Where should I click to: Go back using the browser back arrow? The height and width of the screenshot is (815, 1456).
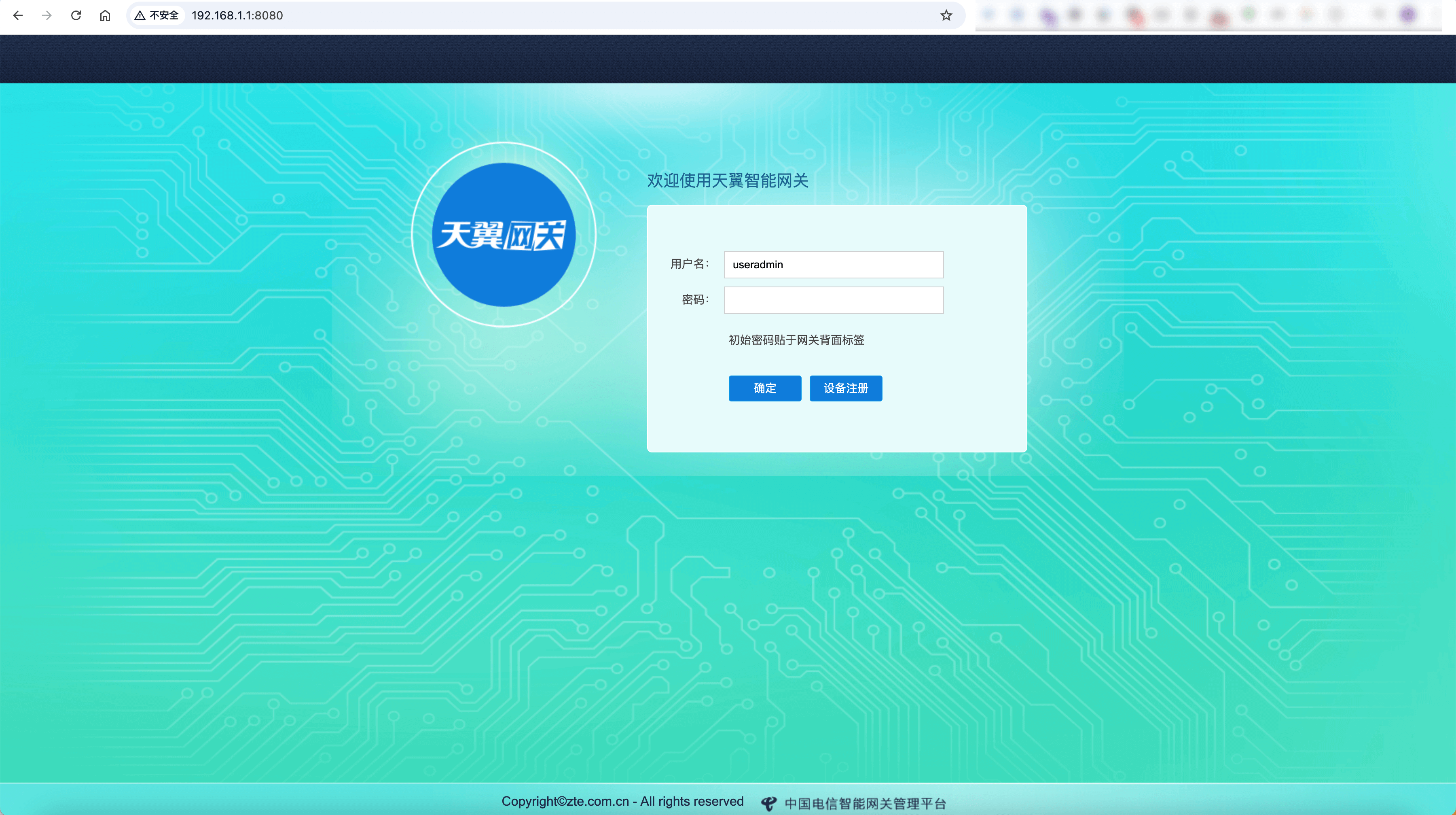(18, 15)
